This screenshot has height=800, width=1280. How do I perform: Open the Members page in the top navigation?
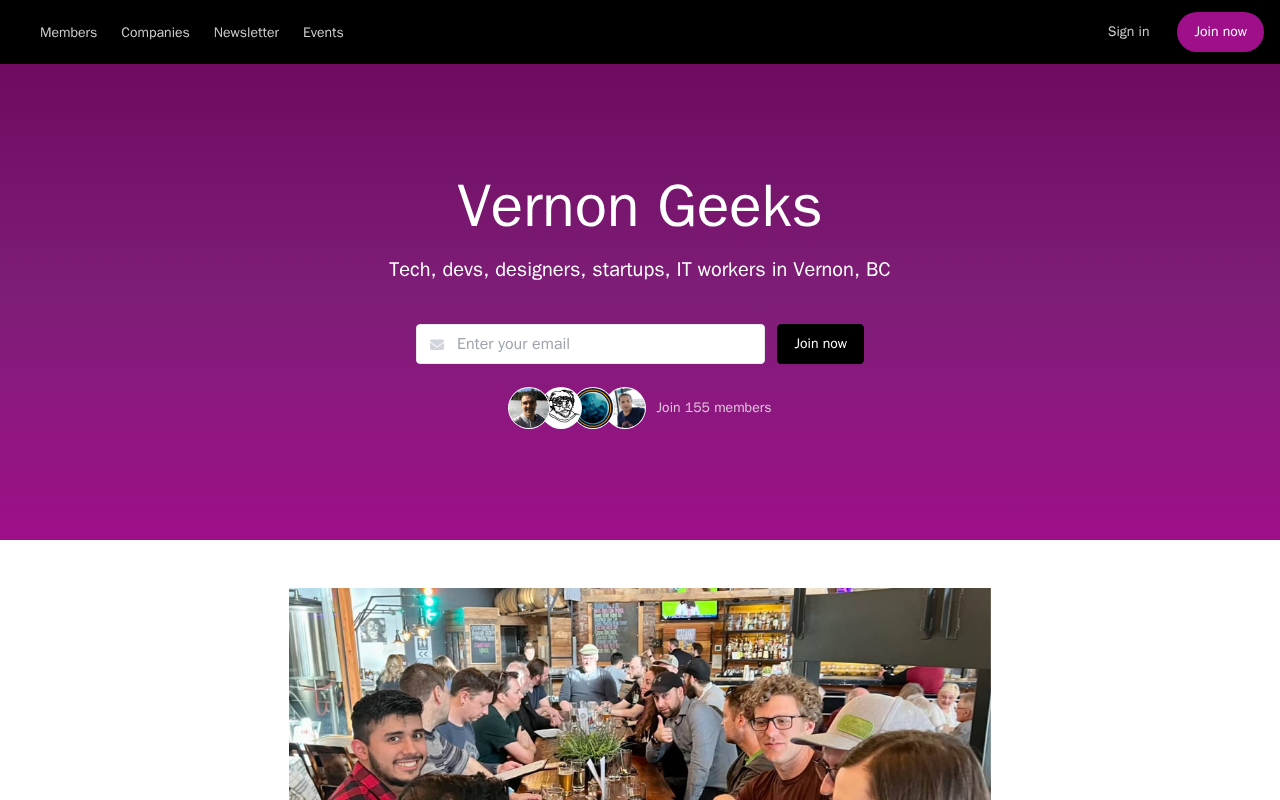click(69, 32)
